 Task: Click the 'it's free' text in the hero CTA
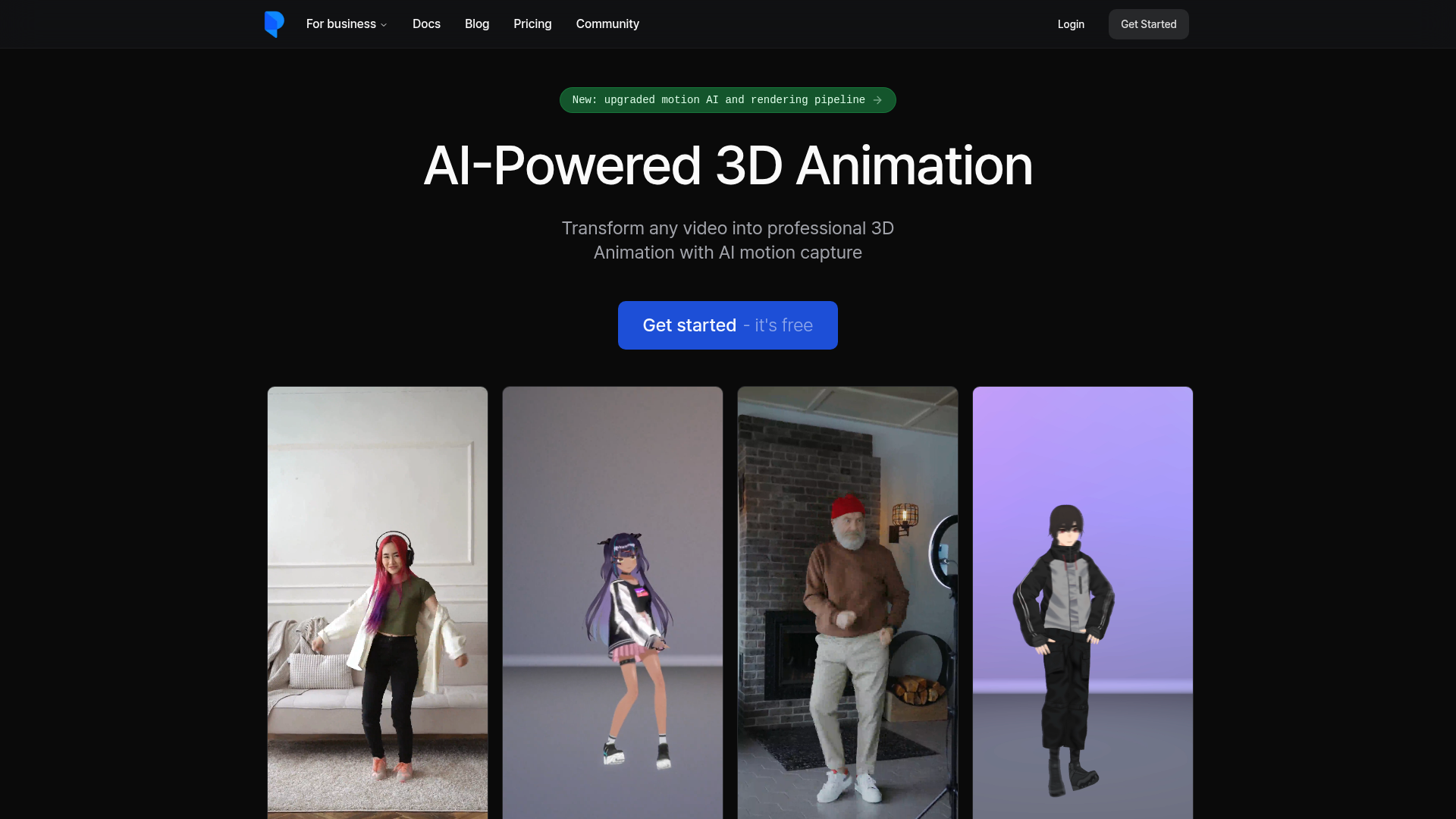pos(782,325)
